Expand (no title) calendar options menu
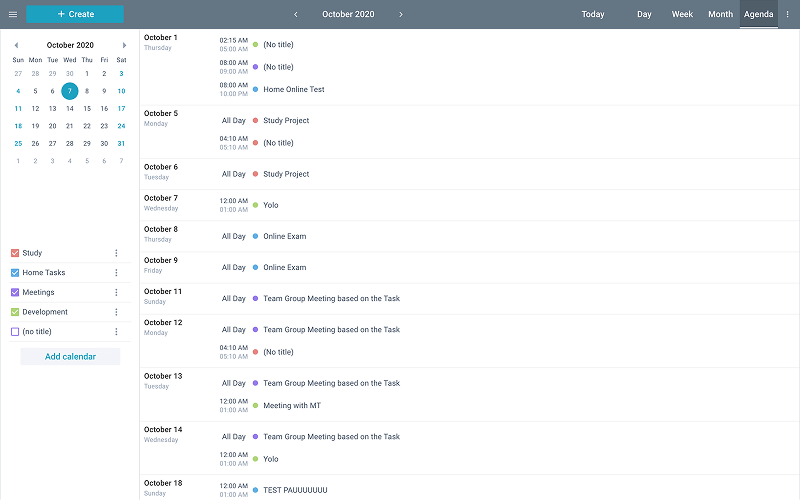Viewport: 800px width, 500px height. pyautogui.click(x=116, y=331)
